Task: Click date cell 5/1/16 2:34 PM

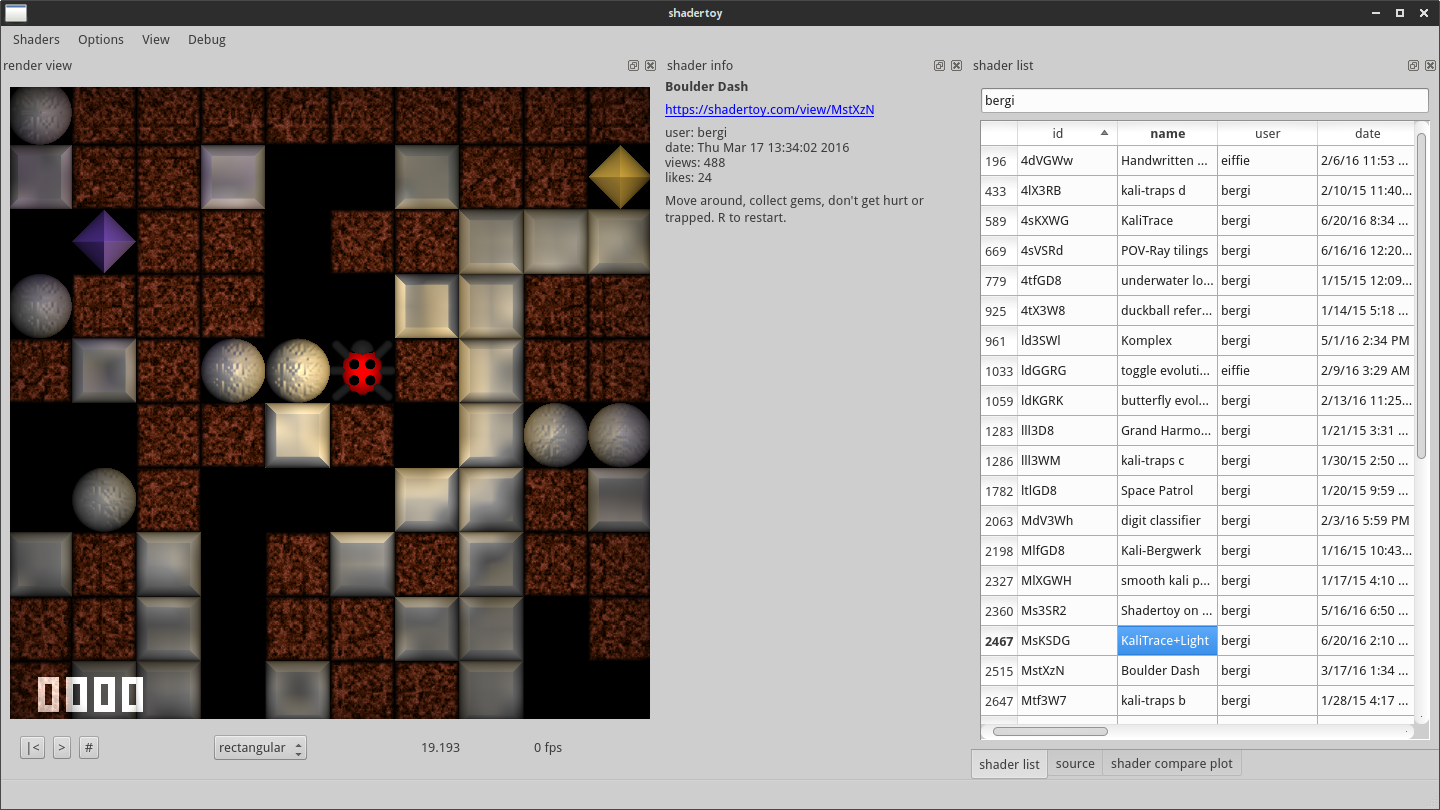Action: pyautogui.click(x=1366, y=340)
